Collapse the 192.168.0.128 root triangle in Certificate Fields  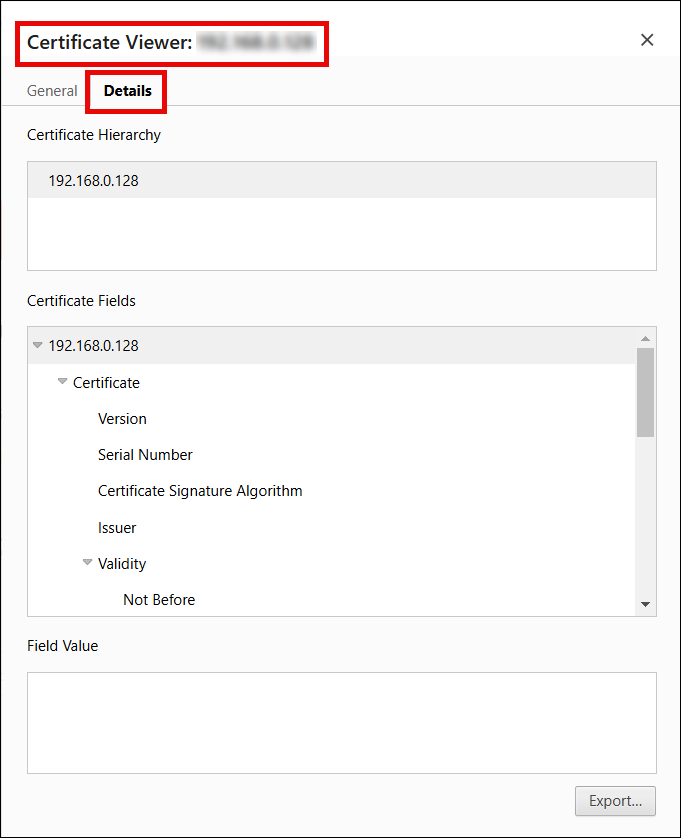point(38,346)
